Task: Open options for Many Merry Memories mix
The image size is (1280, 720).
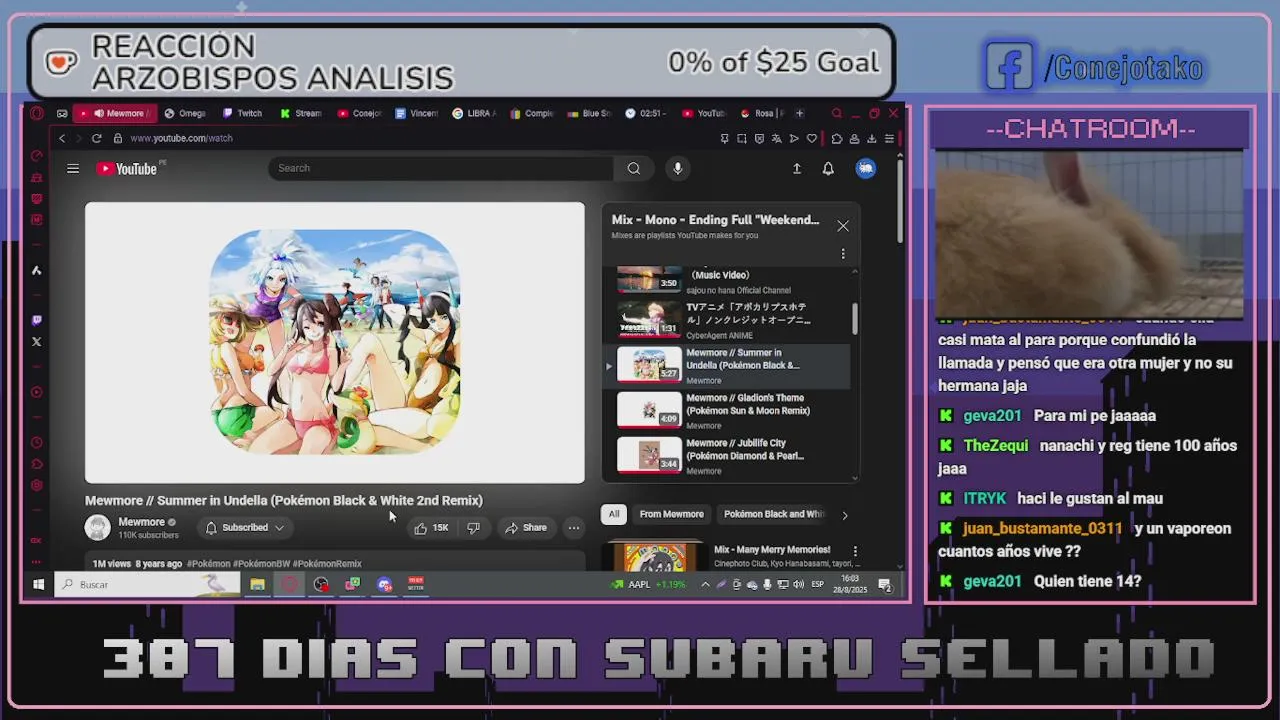Action: click(855, 551)
